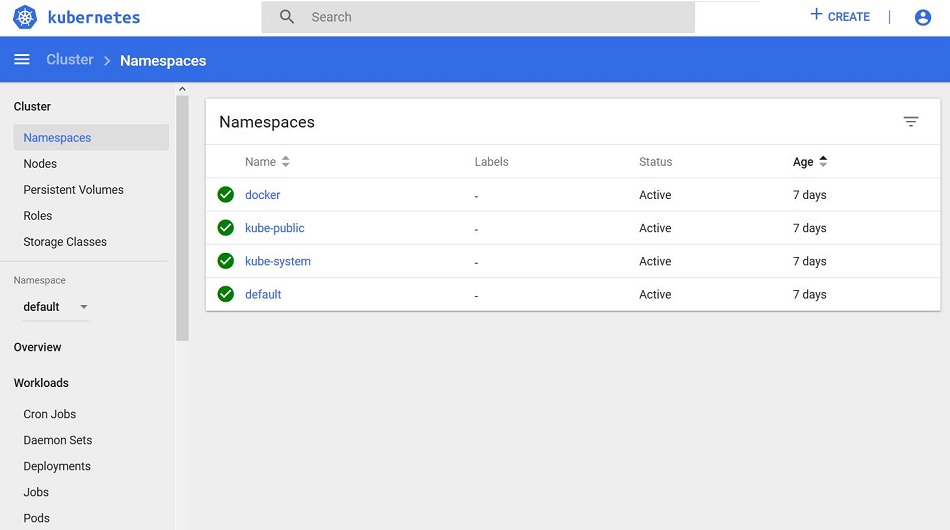Open the Workloads sidebar heading

(x=41, y=383)
